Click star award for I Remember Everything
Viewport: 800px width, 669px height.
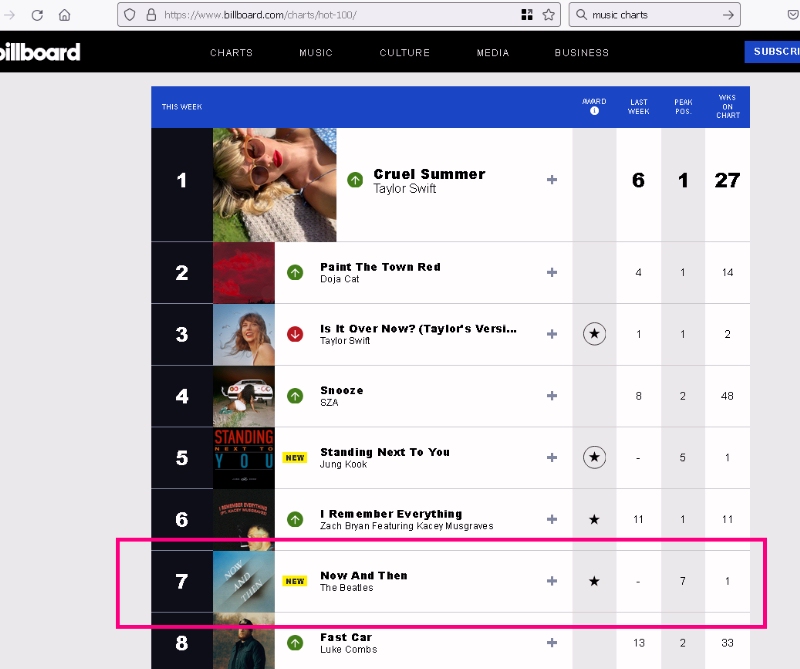[x=594, y=519]
